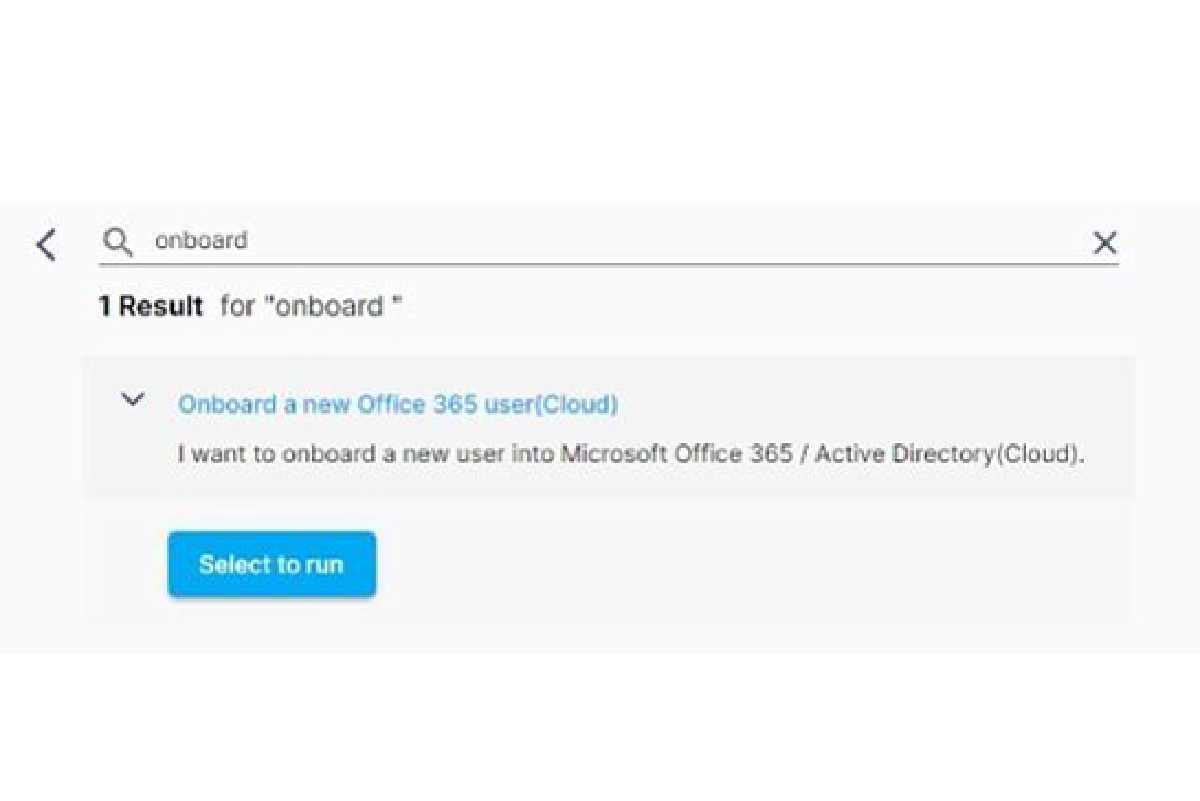Click the bold "1 Result" count label

tap(150, 306)
